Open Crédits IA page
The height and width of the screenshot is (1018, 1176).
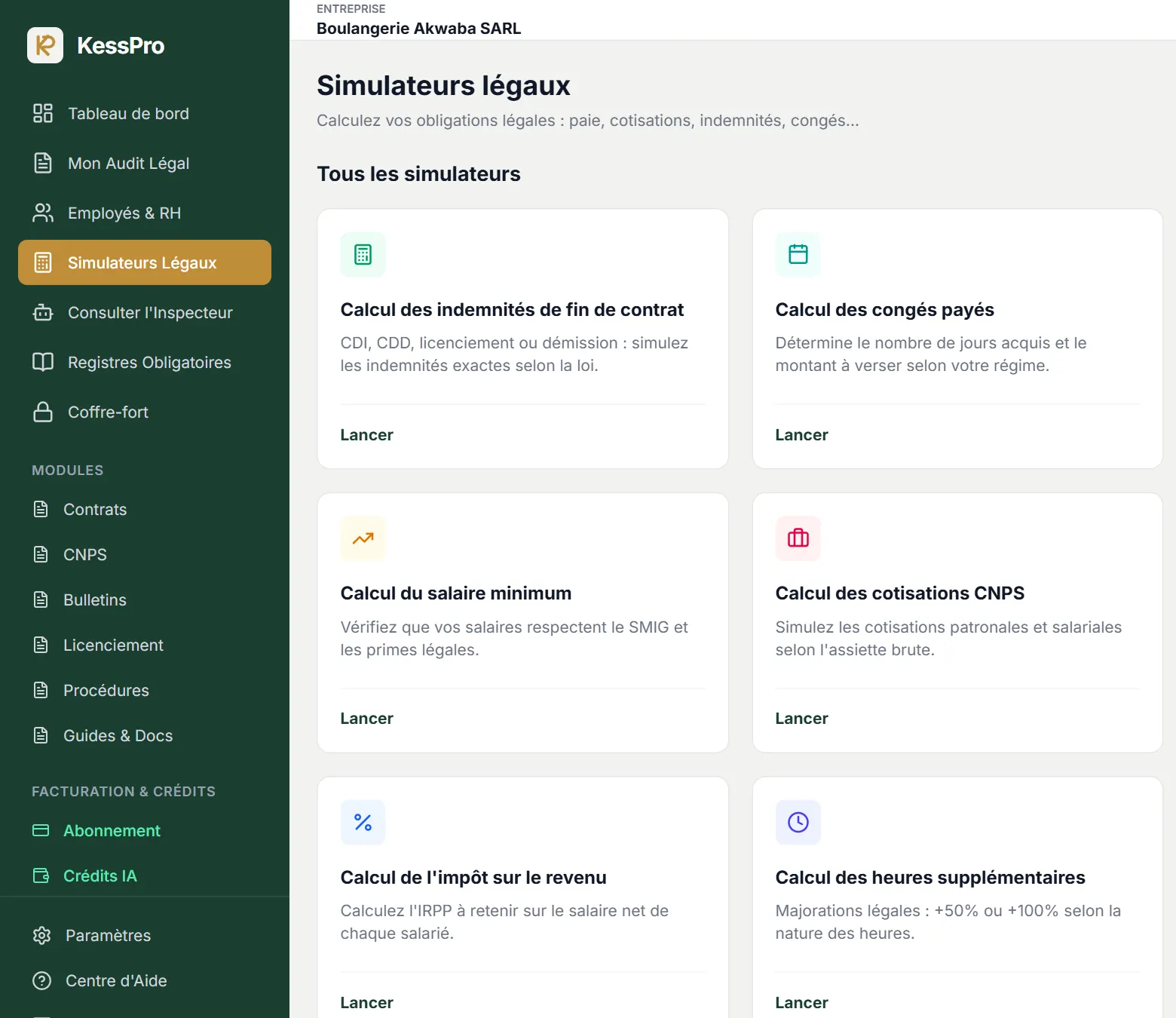pos(145,875)
